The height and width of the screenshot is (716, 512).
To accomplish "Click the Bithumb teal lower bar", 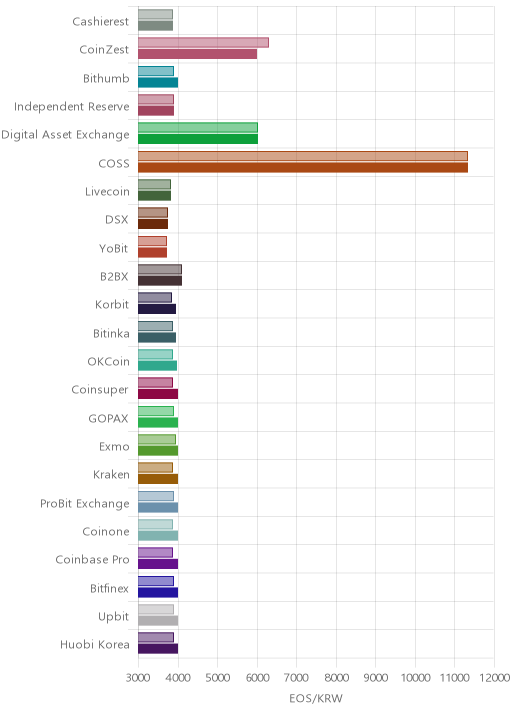I will click(x=158, y=83).
